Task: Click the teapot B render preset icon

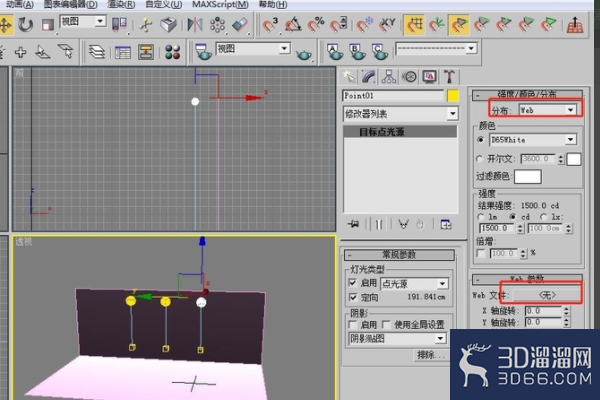Action: pos(357,52)
